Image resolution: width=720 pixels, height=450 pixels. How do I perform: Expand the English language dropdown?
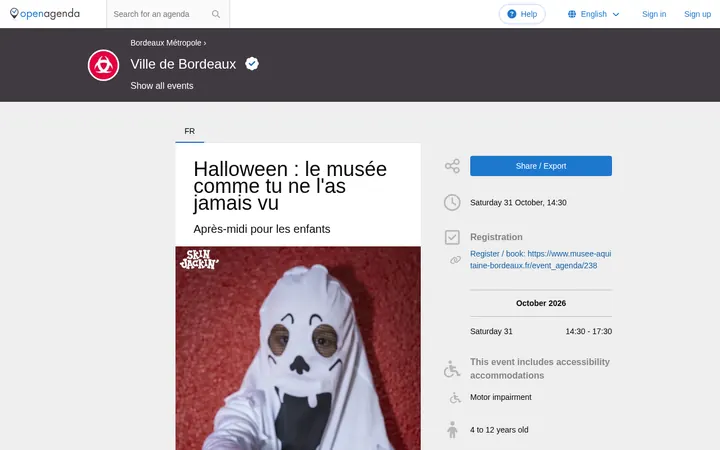point(594,14)
